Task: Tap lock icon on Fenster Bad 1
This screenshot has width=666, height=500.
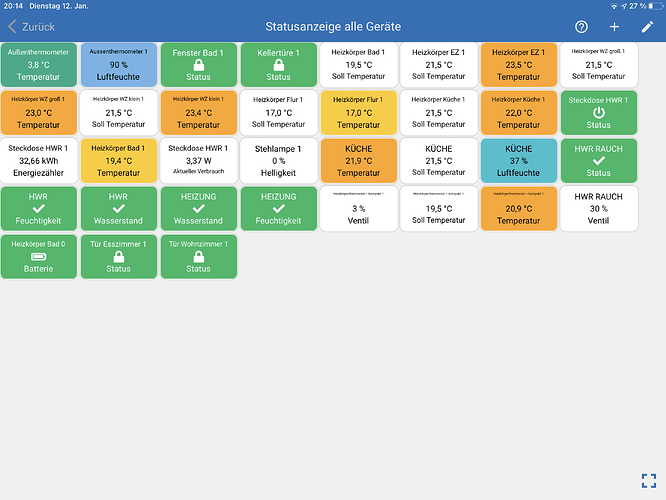Action: [x=199, y=64]
